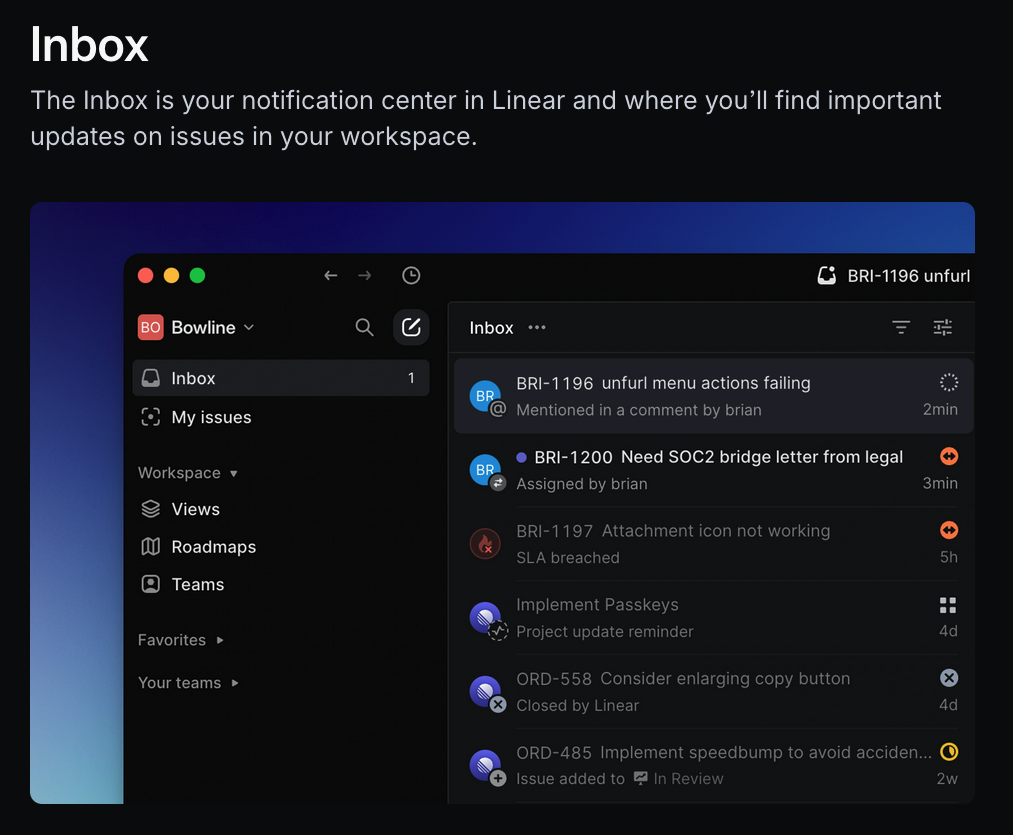The height and width of the screenshot is (835, 1013).
Task: Click avatar on ORD-558 row
Action: [x=485, y=691]
